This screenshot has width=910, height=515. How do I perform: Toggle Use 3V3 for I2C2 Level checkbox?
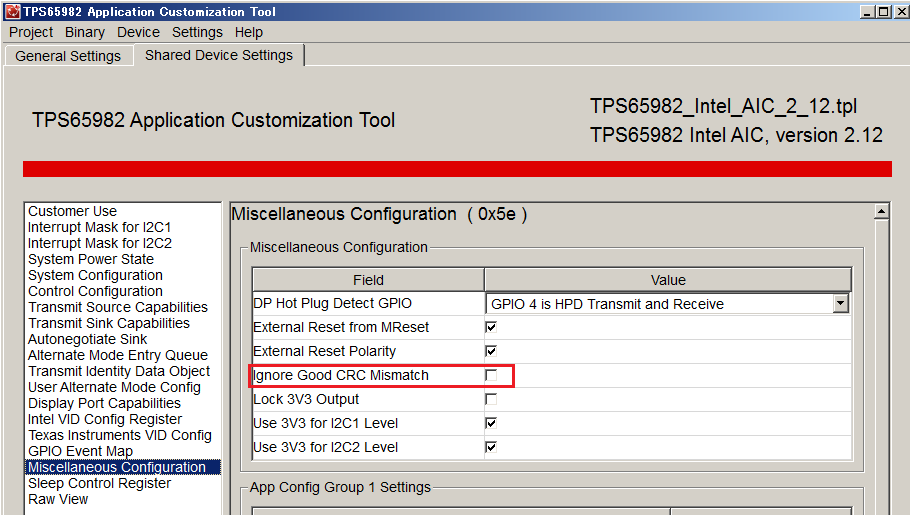[x=491, y=447]
